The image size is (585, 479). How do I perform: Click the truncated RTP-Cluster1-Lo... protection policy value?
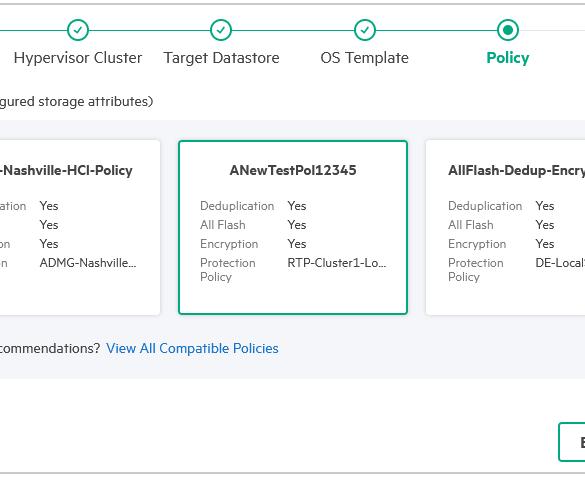pyautogui.click(x=337, y=263)
